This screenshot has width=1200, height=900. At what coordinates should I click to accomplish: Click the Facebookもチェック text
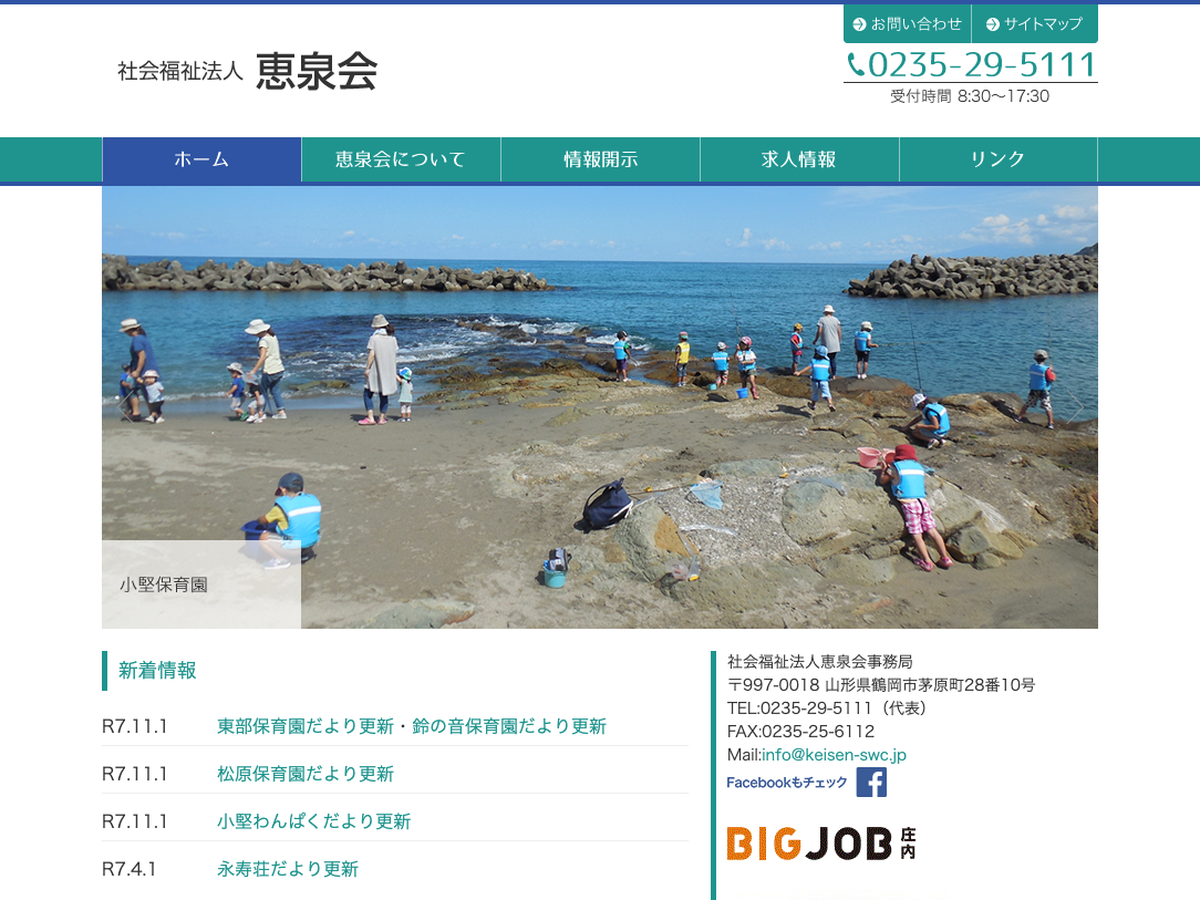787,783
